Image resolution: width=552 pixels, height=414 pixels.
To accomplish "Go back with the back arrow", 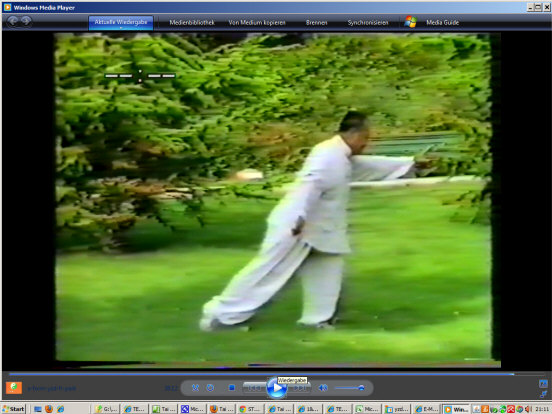I will tap(13, 21).
